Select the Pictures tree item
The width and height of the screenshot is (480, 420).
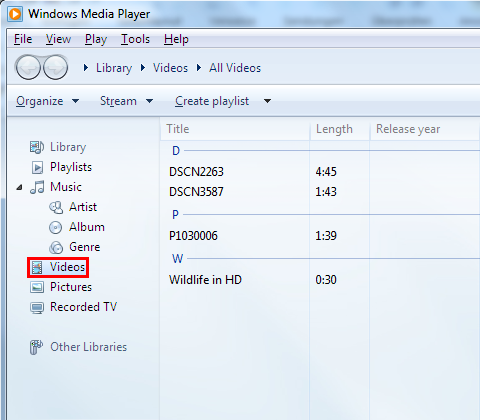[71, 287]
